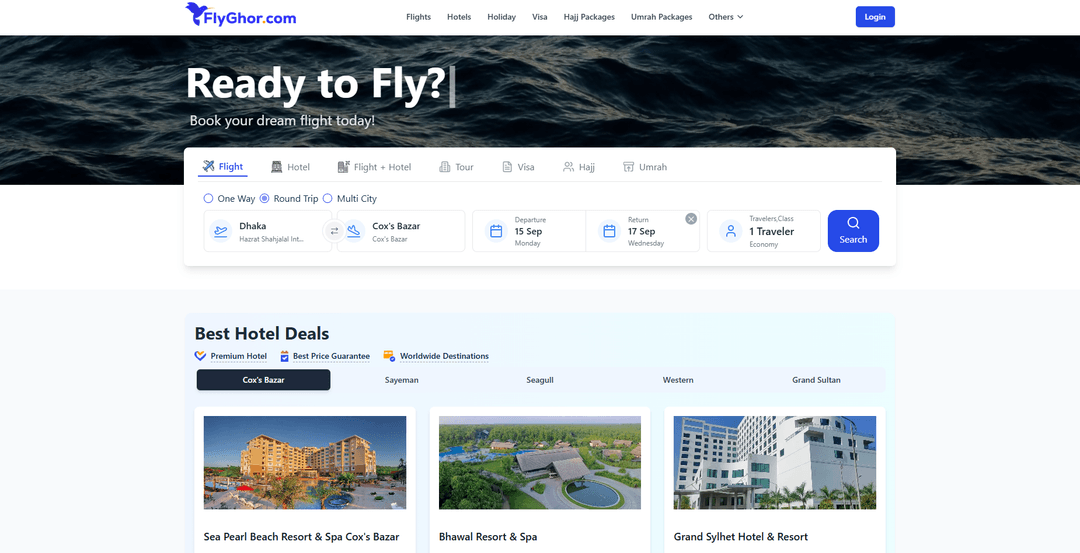Viewport: 1080px width, 553px height.
Task: Open the Grand Sylhet Hotel photo
Action: coord(775,463)
